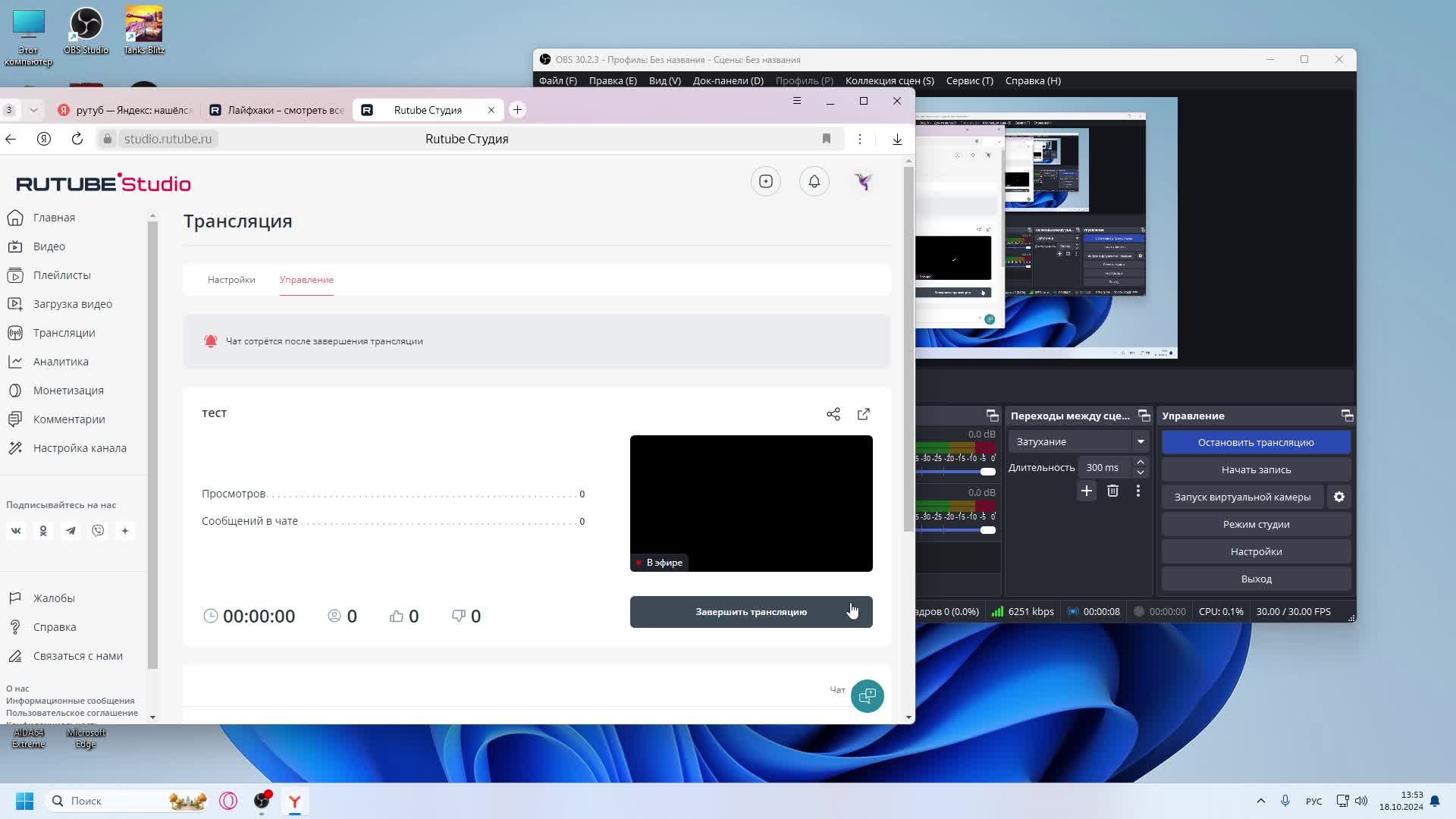This screenshot has width=1456, height=819.
Task: Decrease transition duration with down arrow
Action: pos(1140,472)
